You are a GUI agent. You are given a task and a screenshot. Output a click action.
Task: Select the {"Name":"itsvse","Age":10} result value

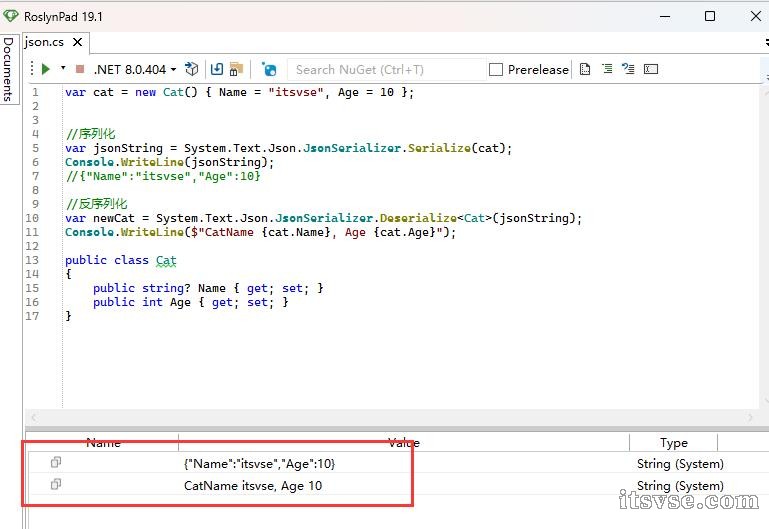click(259, 464)
